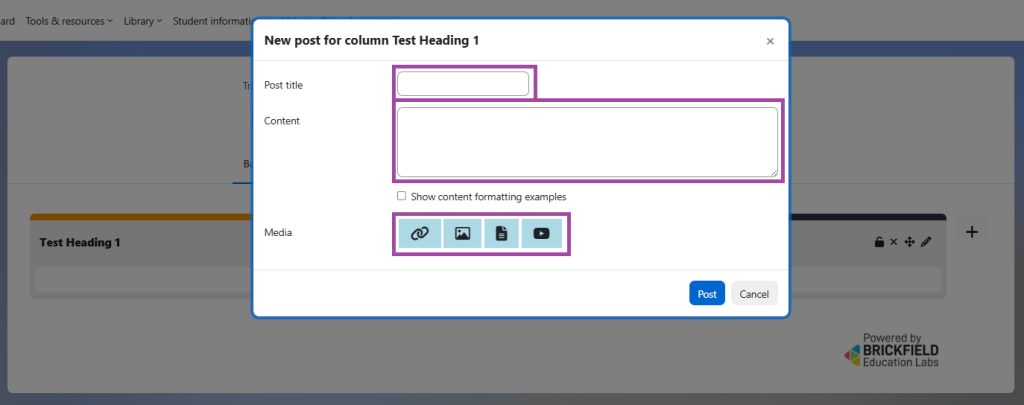Delete column using the X icon

coord(894,242)
